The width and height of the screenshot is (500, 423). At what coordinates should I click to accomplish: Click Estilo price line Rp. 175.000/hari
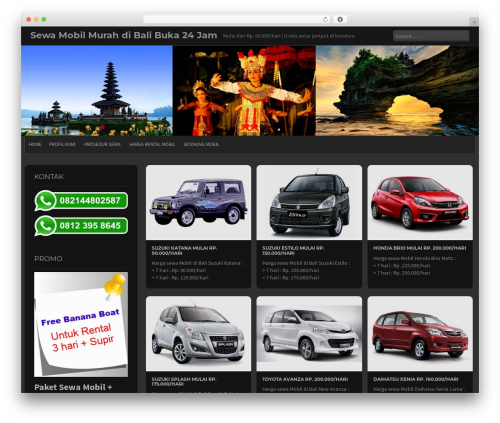[x=290, y=277]
